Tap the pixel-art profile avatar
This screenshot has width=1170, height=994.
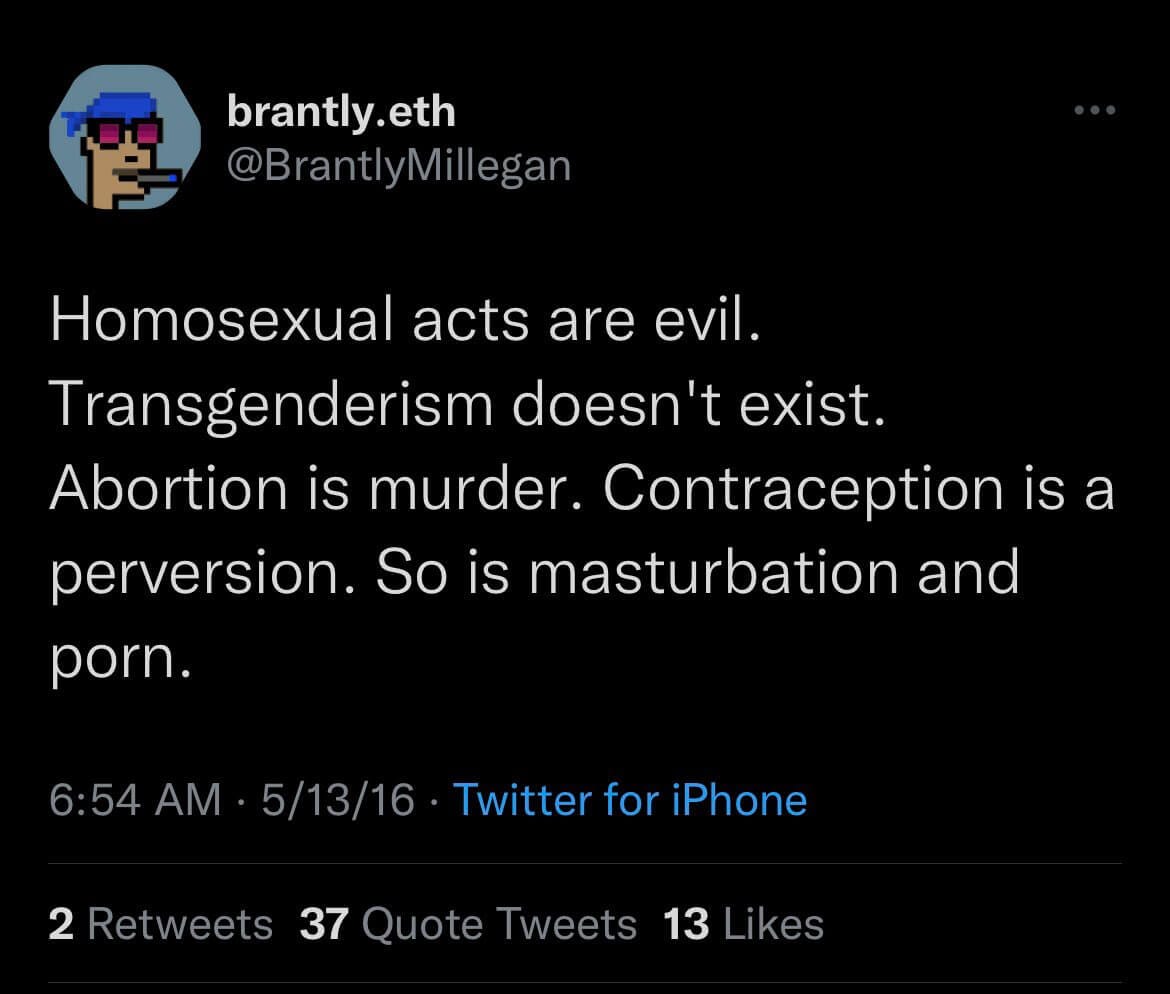pyautogui.click(x=119, y=137)
